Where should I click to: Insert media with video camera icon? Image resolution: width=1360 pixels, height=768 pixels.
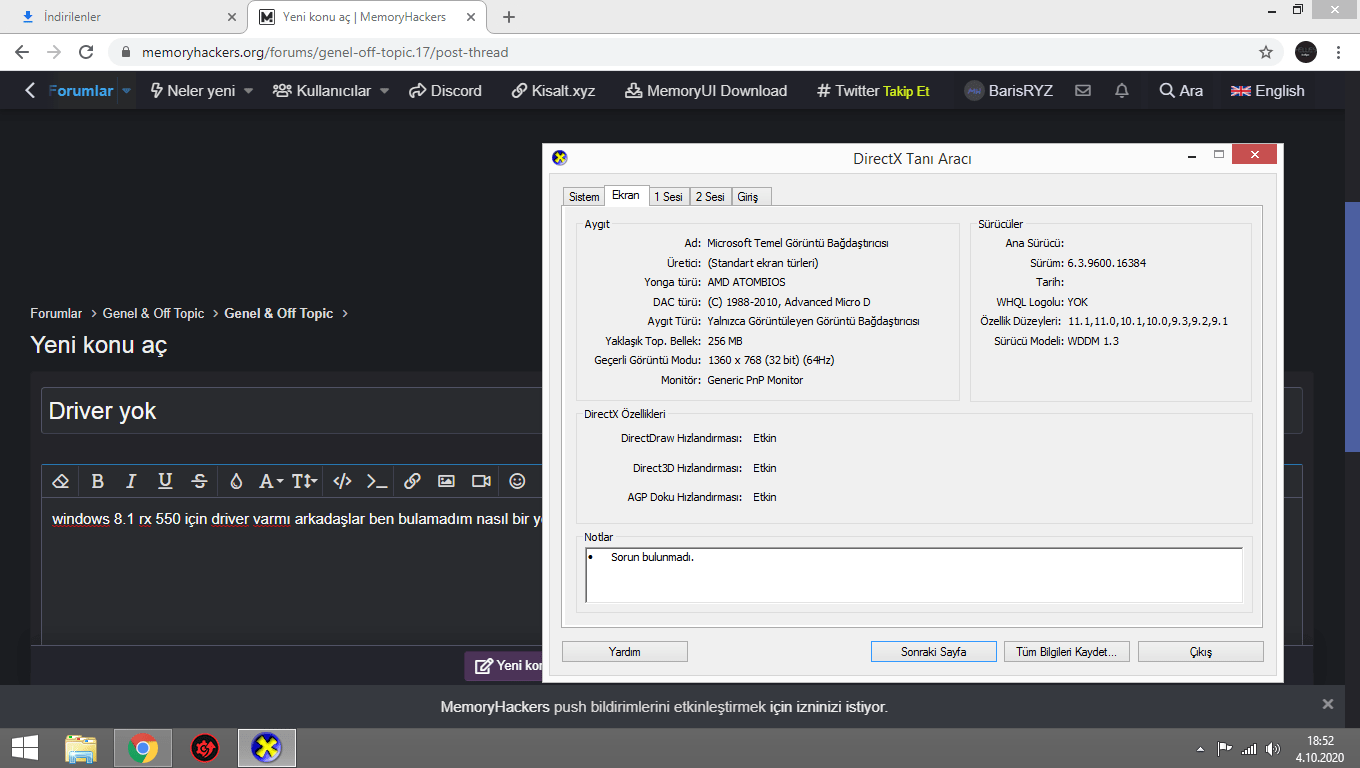(x=481, y=481)
